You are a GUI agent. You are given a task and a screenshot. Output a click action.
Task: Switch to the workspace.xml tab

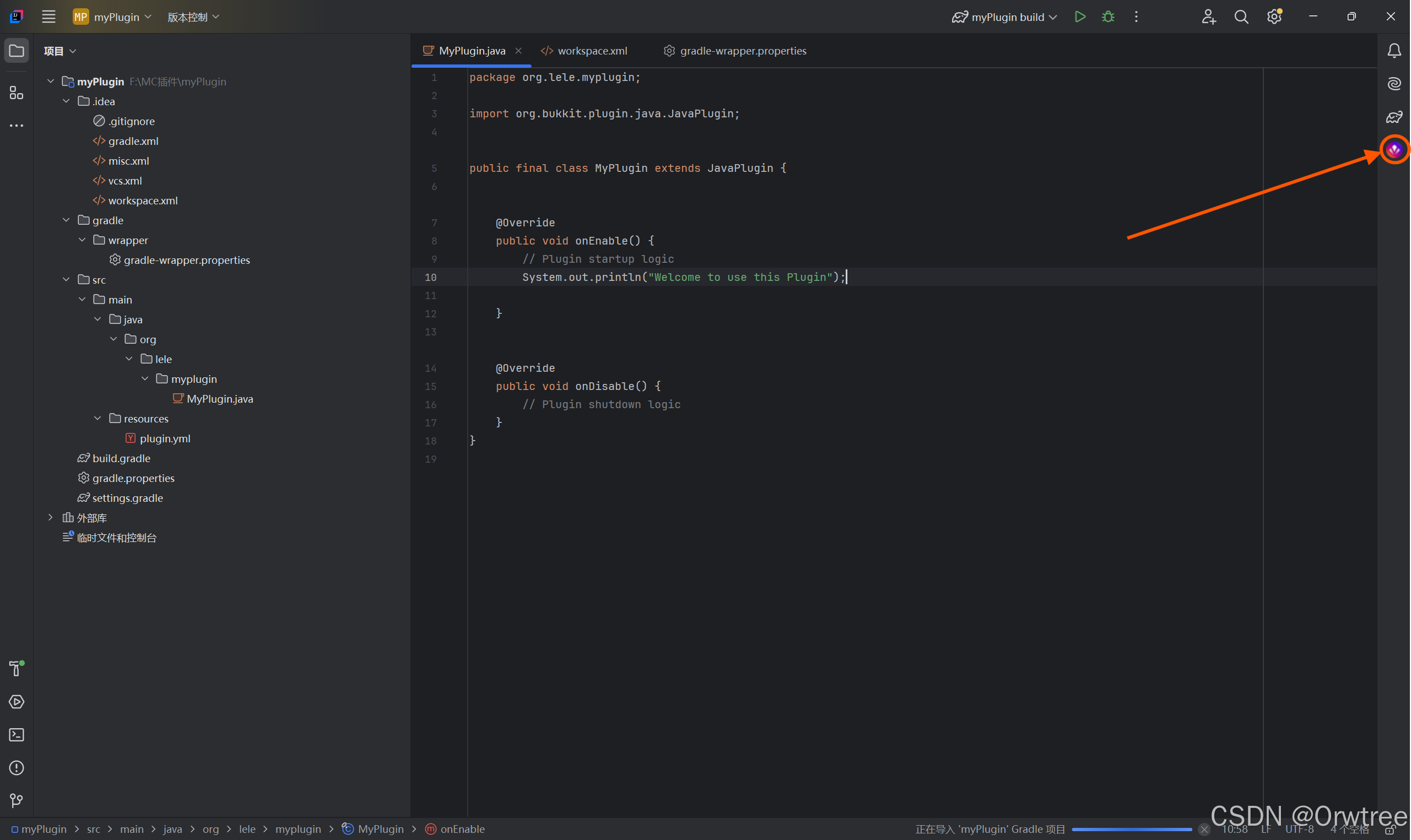point(592,51)
